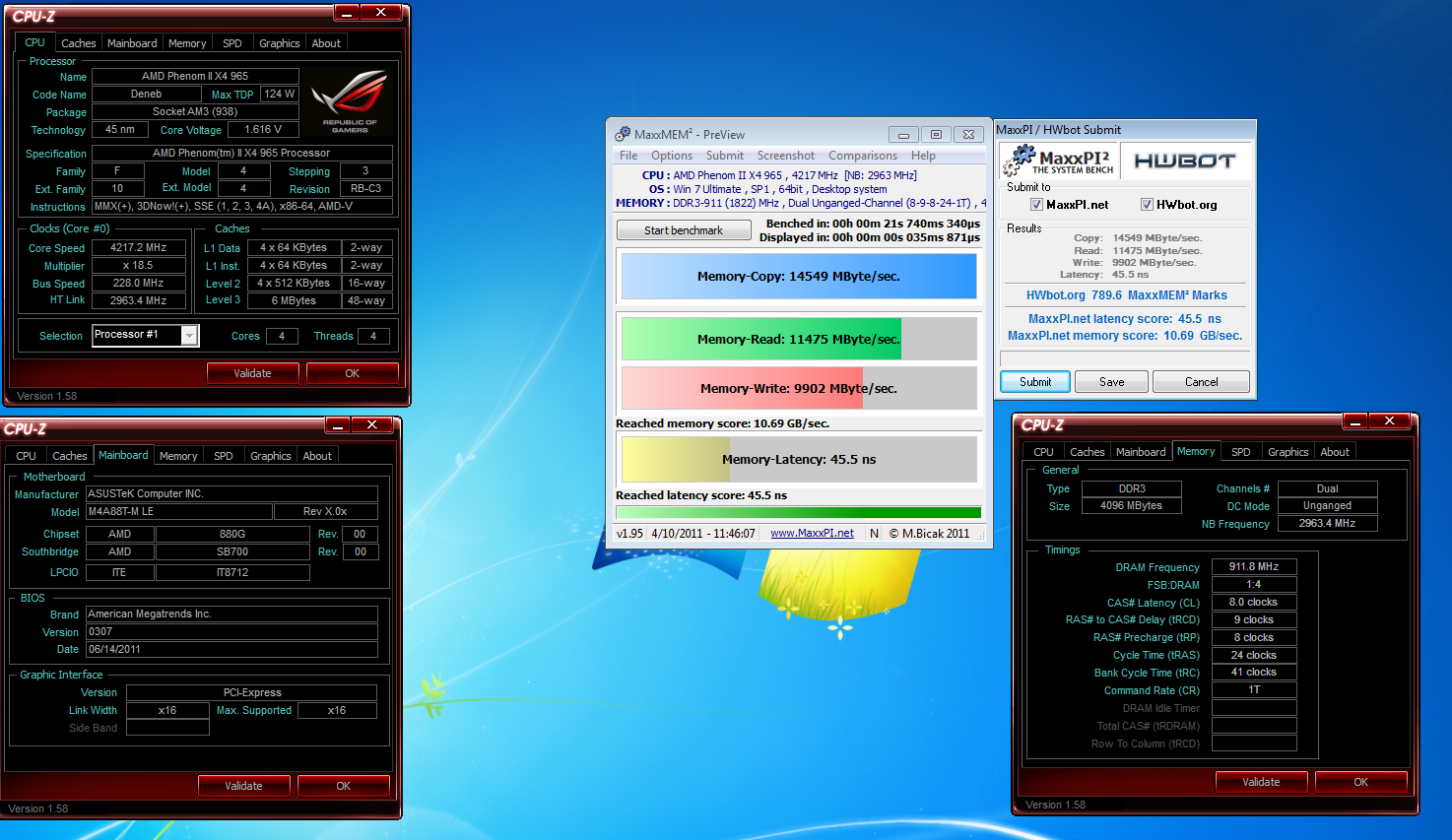This screenshot has width=1452, height=840.
Task: Click the yellow Memory-Latency result bar
Action: (799, 459)
